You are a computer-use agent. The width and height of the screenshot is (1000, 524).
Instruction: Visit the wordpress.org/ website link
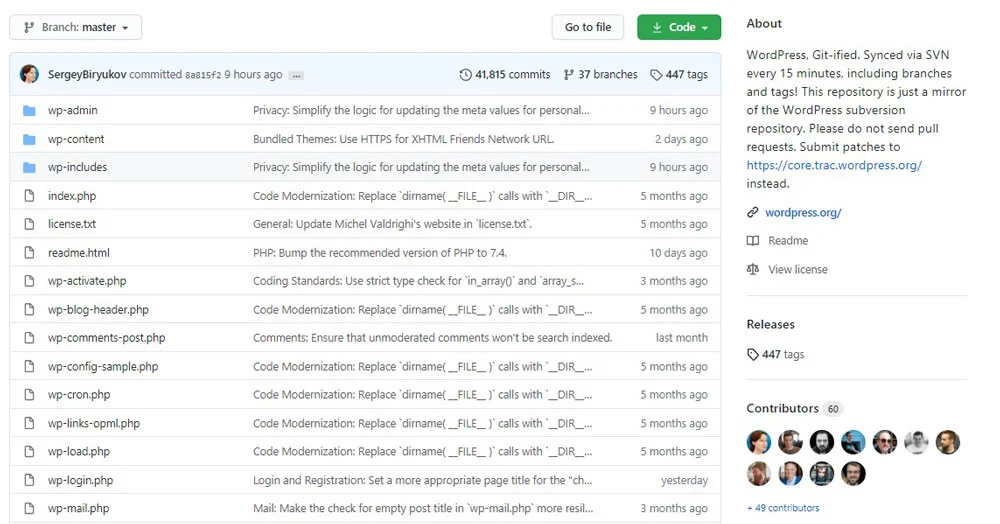tap(803, 212)
